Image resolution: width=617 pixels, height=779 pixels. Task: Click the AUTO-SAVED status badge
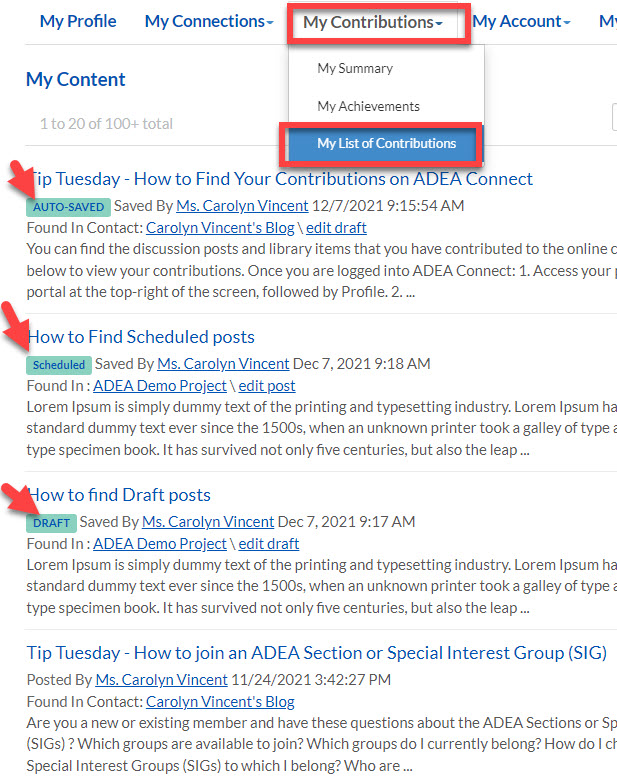click(69, 207)
